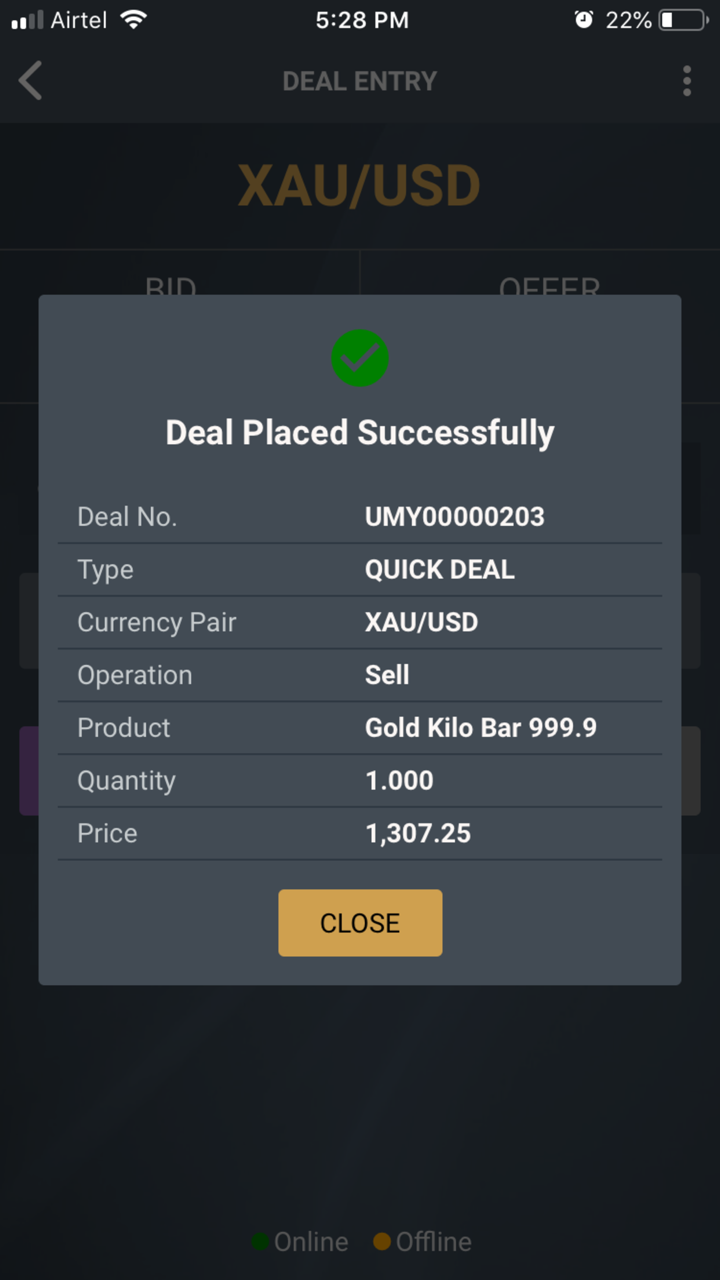The width and height of the screenshot is (720, 1280).
Task: Tap the back arrow icon
Action: (31, 81)
